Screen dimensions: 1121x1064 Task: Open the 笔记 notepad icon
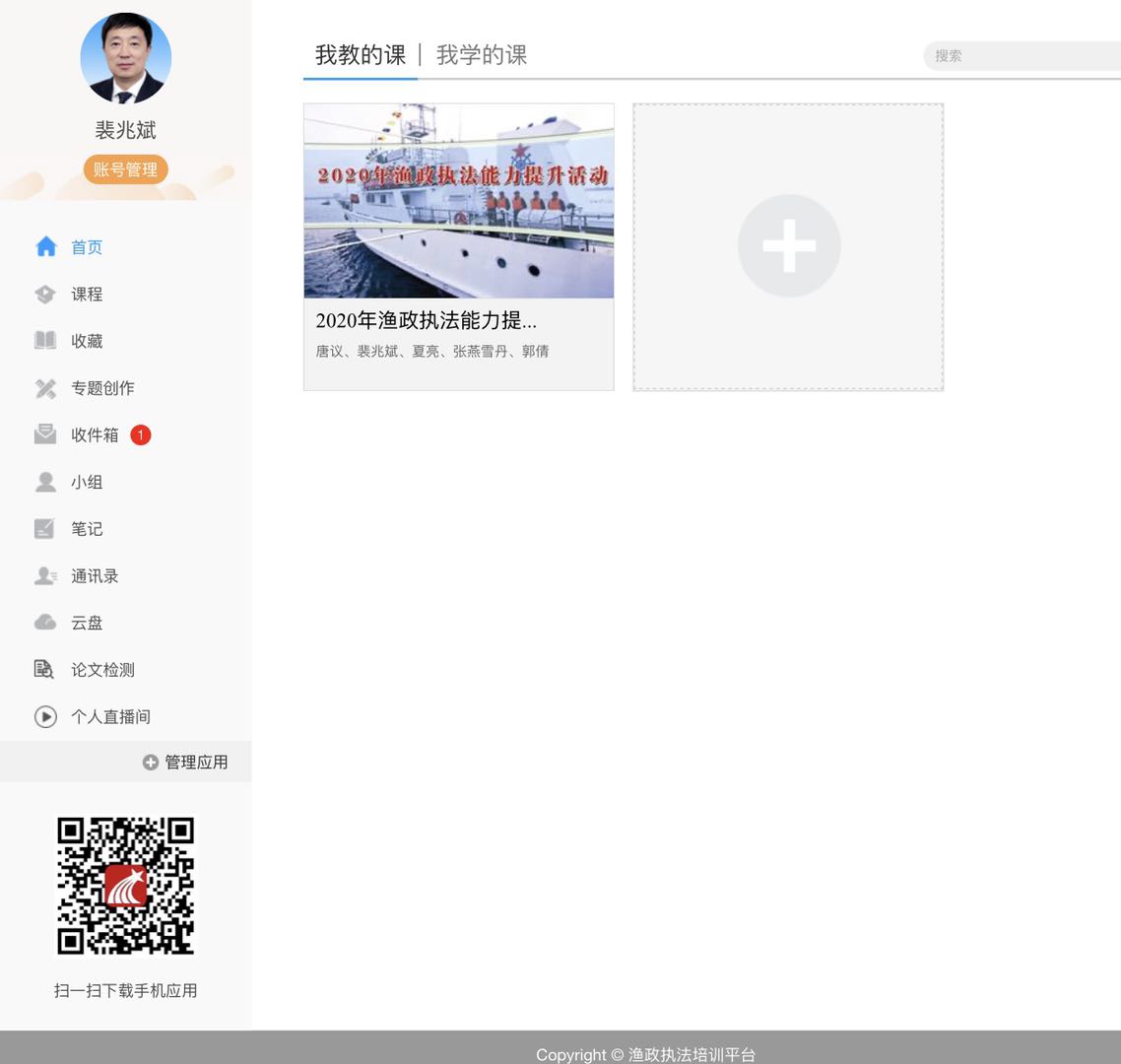point(45,529)
